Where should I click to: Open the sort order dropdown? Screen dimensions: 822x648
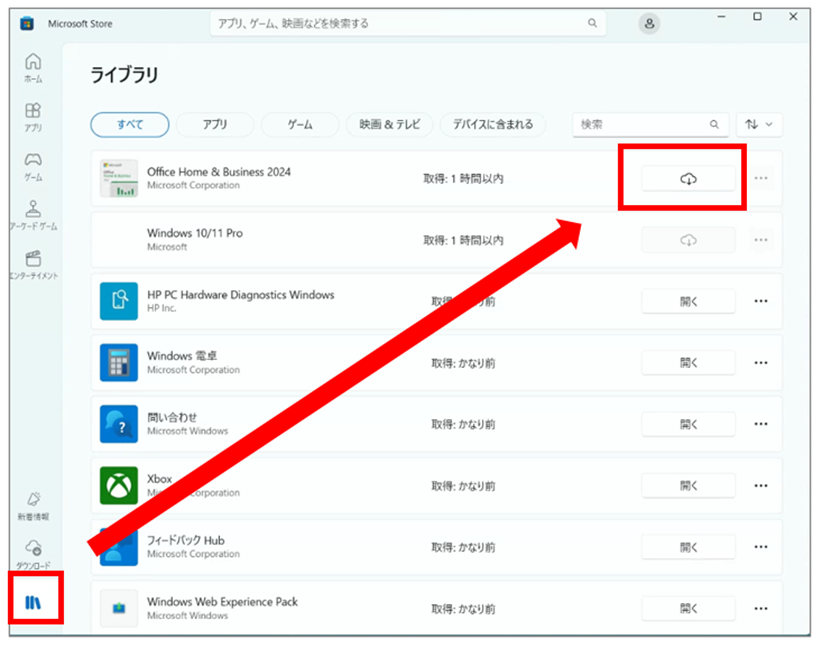[x=760, y=124]
